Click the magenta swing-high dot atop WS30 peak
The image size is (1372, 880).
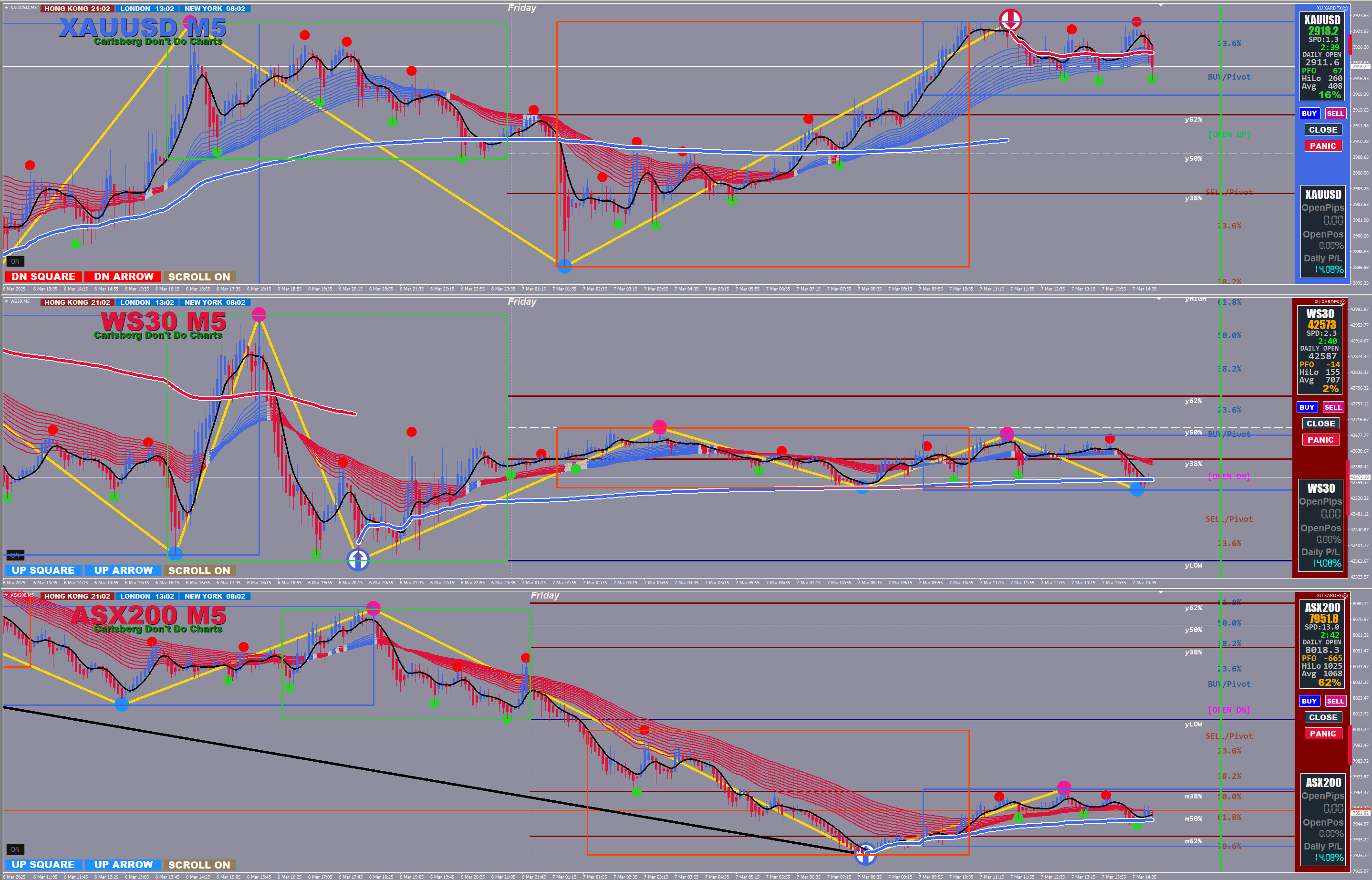(x=259, y=314)
